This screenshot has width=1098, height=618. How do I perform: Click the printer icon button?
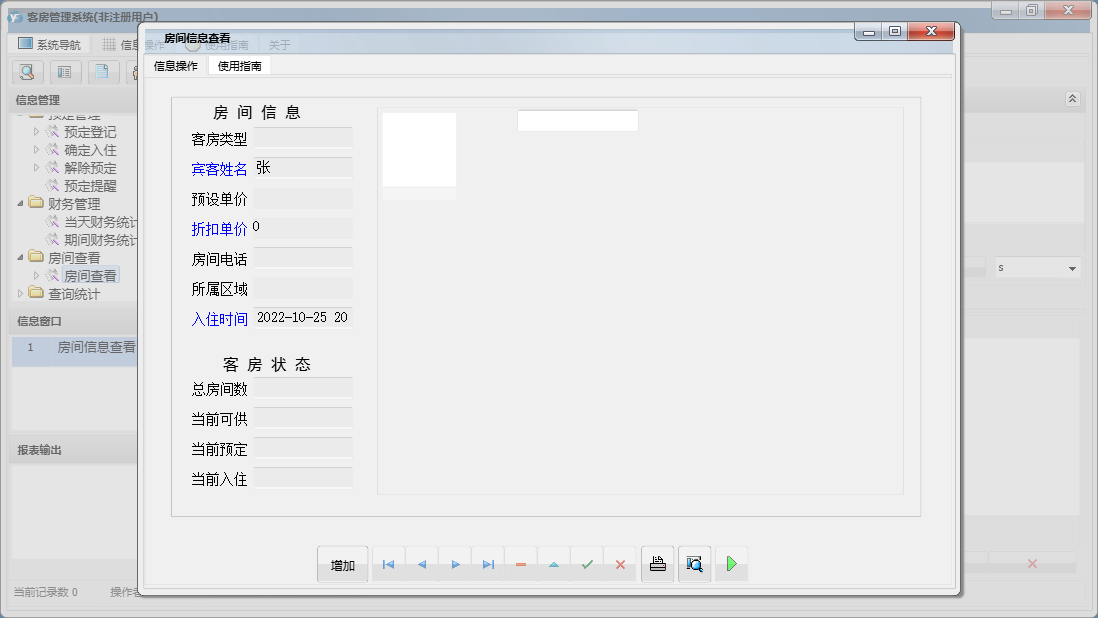click(x=658, y=564)
